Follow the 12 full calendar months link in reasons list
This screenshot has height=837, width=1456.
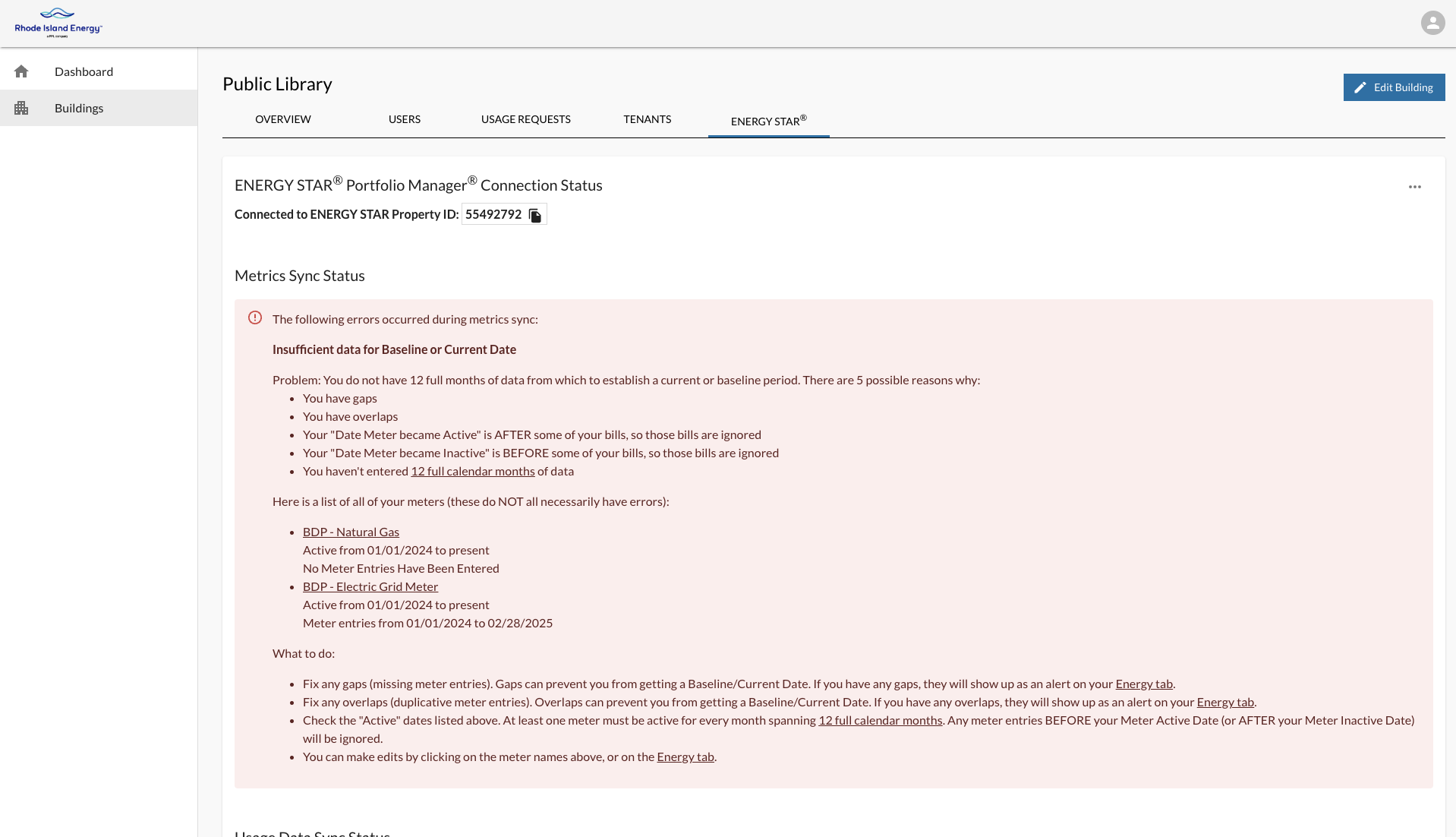point(473,472)
